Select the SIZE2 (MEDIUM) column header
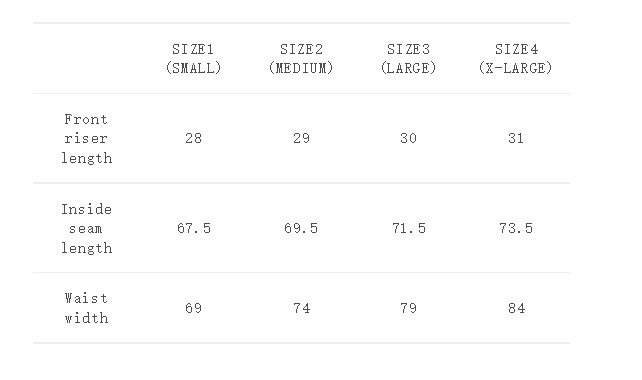642x380 pixels. (x=301, y=59)
